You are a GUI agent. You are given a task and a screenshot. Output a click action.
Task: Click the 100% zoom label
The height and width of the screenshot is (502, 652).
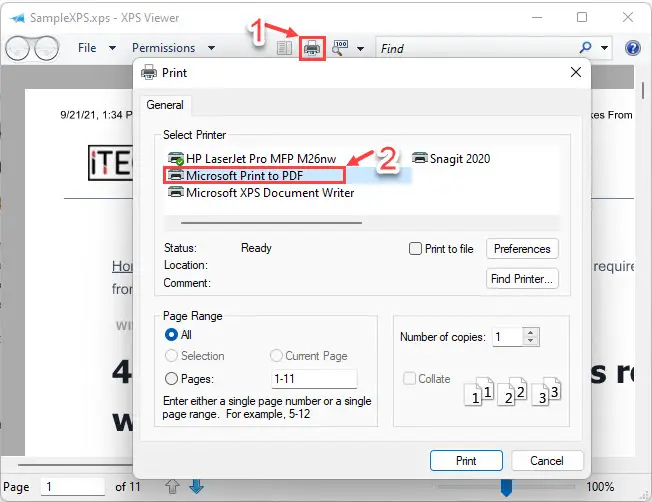point(600,487)
